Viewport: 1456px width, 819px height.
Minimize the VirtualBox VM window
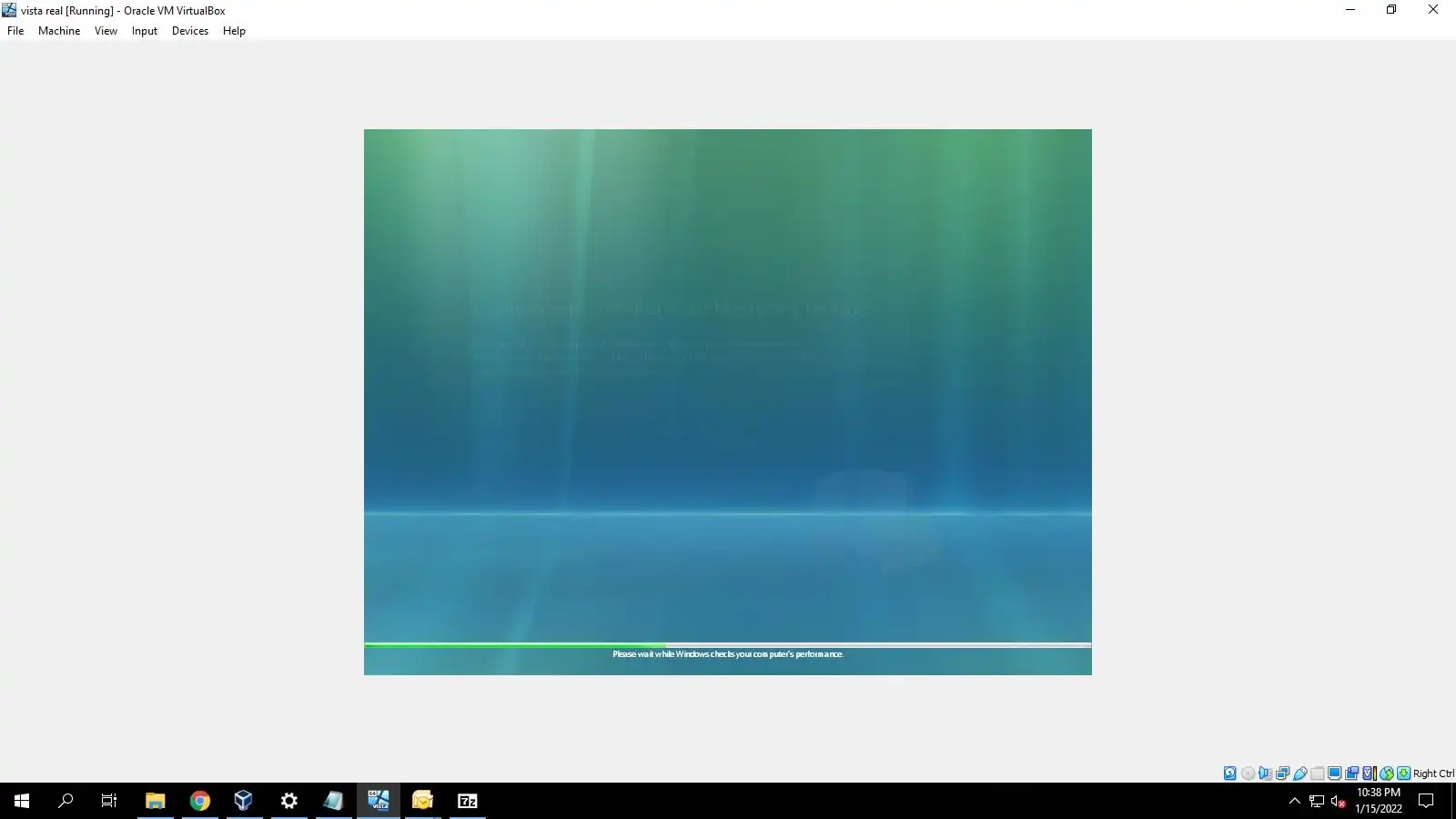pos(1350,10)
